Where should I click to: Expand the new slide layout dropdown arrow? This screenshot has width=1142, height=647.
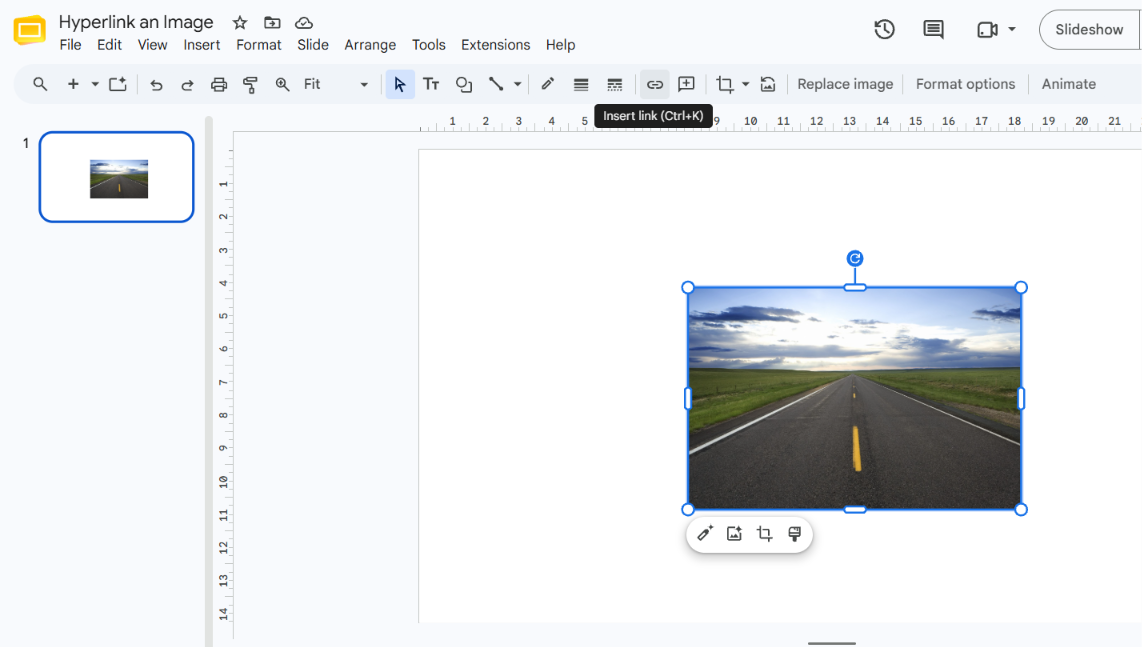click(95, 85)
